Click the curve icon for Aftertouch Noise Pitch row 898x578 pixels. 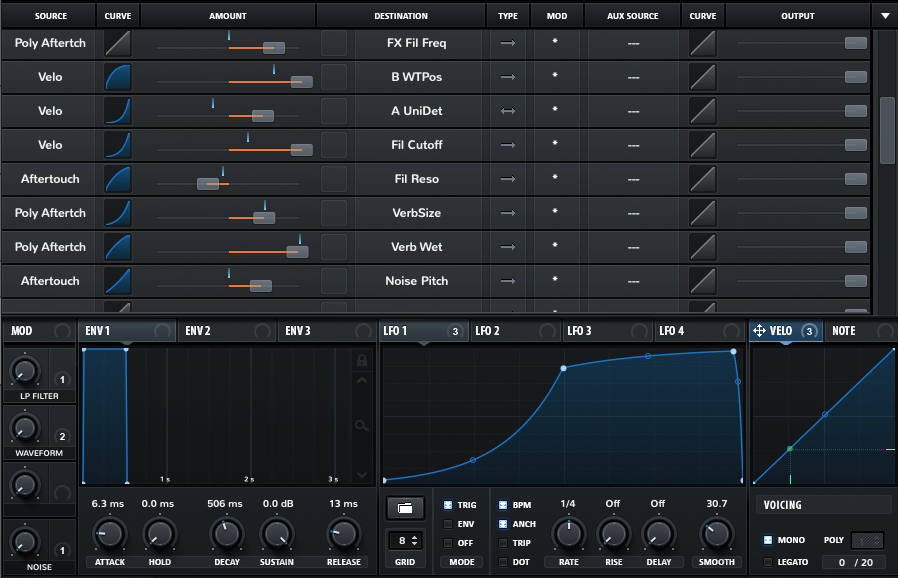pyautogui.click(x=118, y=281)
